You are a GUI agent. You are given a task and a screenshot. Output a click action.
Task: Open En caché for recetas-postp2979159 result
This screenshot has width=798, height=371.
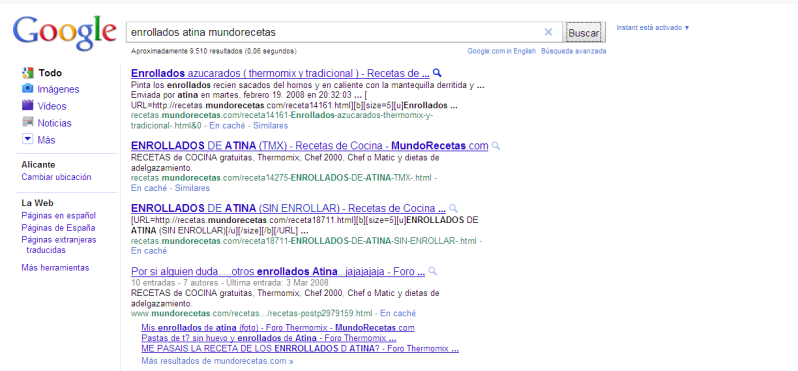[398, 313]
